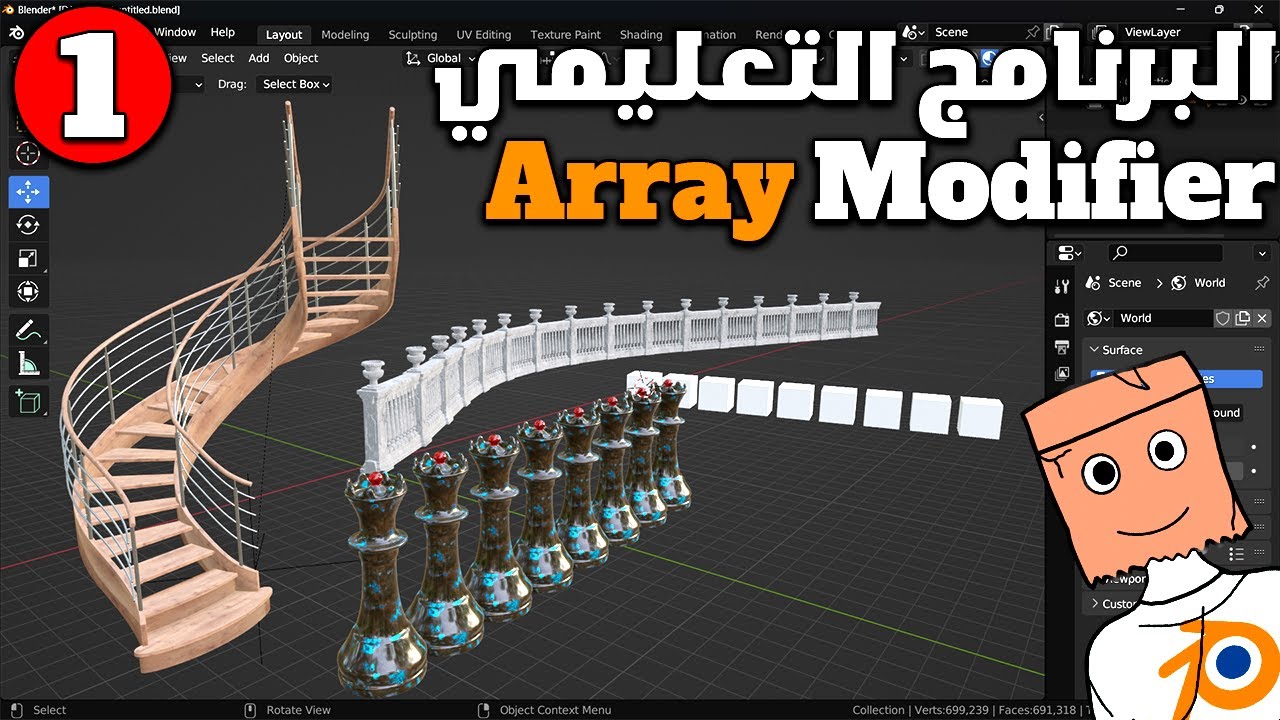This screenshot has height=720, width=1280.
Task: Click the Scene name field
Action: coord(976,33)
